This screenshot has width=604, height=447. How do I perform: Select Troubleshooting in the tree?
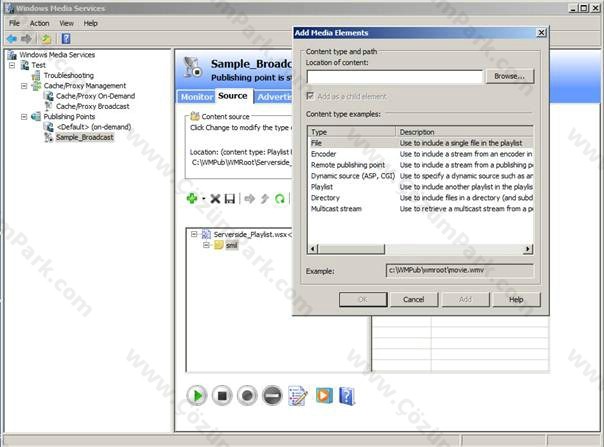(69, 76)
